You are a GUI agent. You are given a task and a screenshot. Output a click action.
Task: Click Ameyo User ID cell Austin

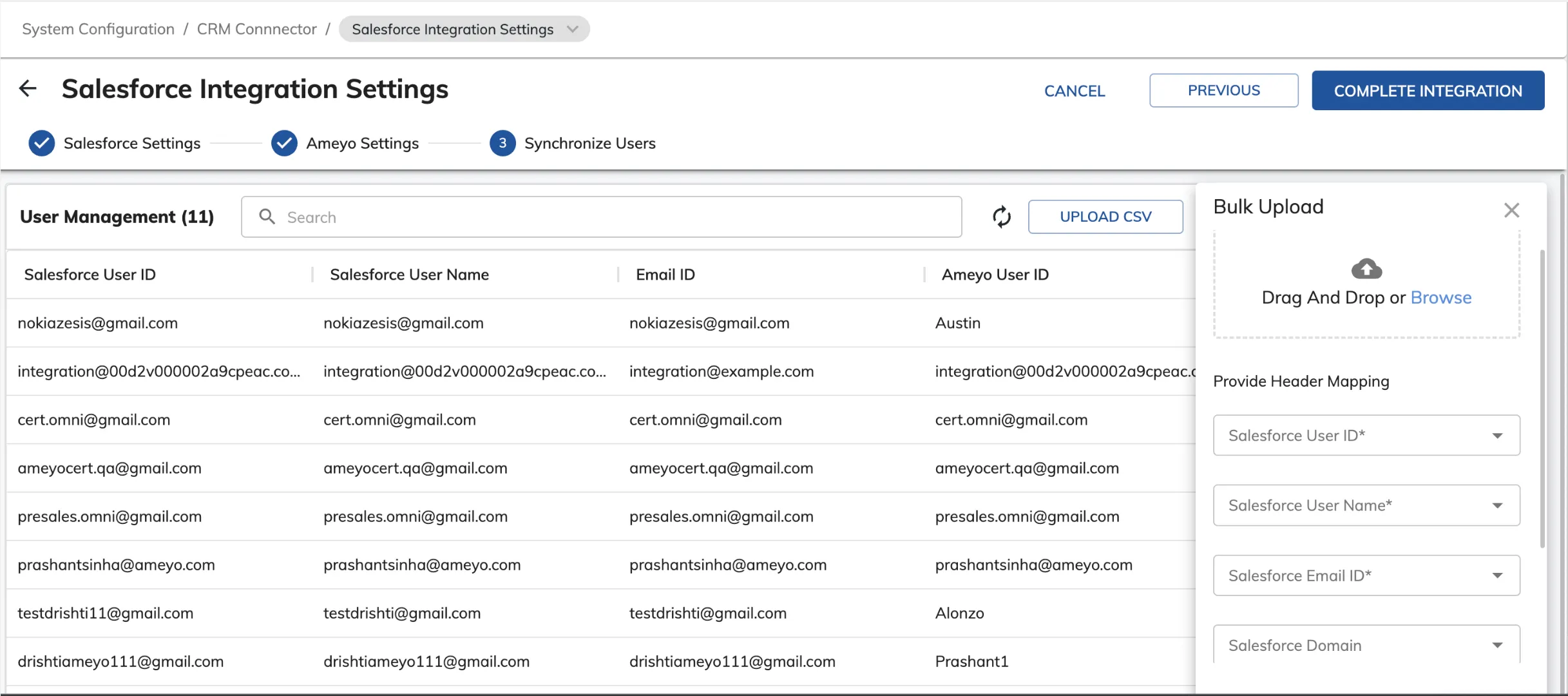click(x=958, y=323)
